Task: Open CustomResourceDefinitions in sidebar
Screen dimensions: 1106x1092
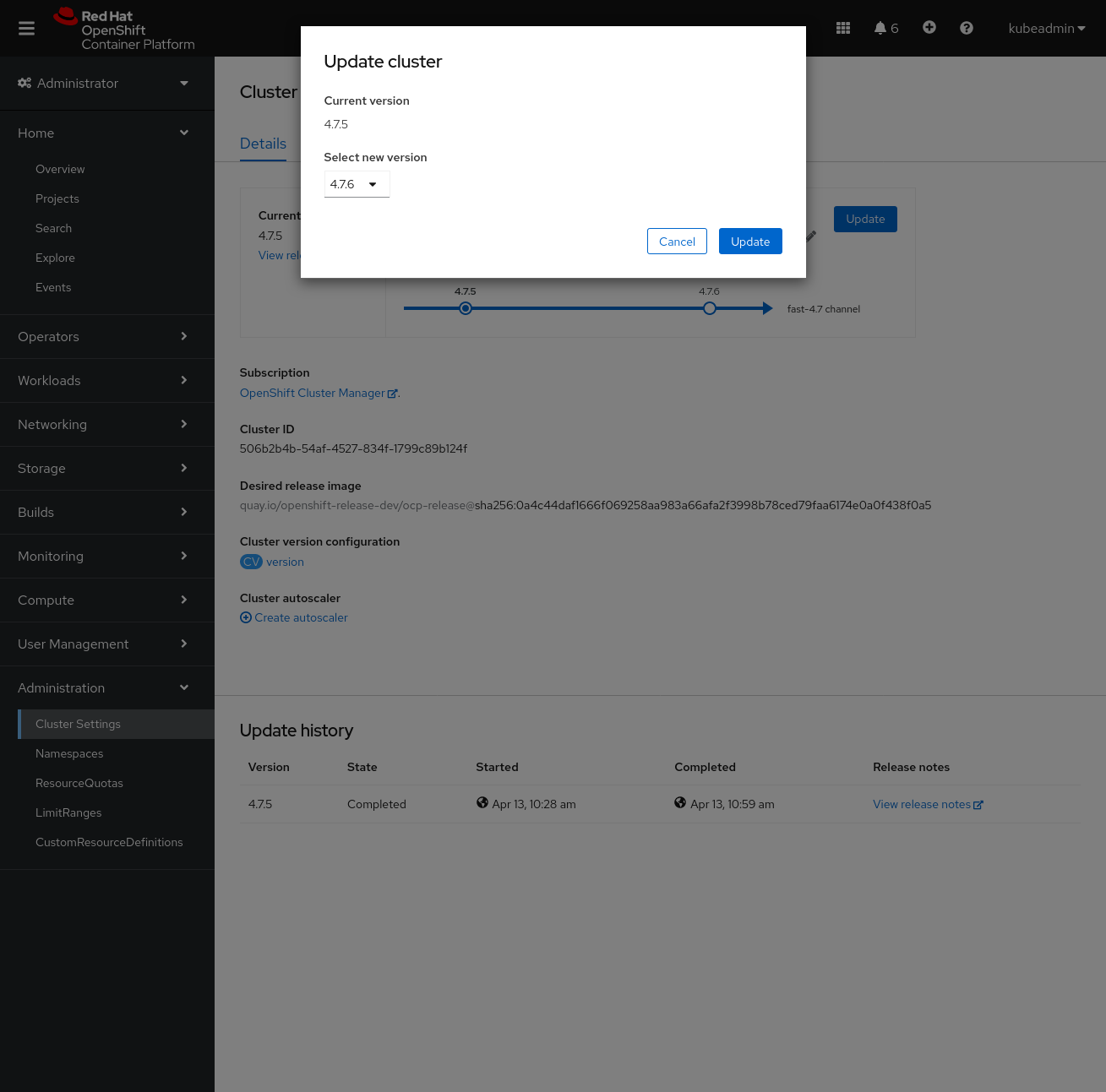Action: pos(109,842)
